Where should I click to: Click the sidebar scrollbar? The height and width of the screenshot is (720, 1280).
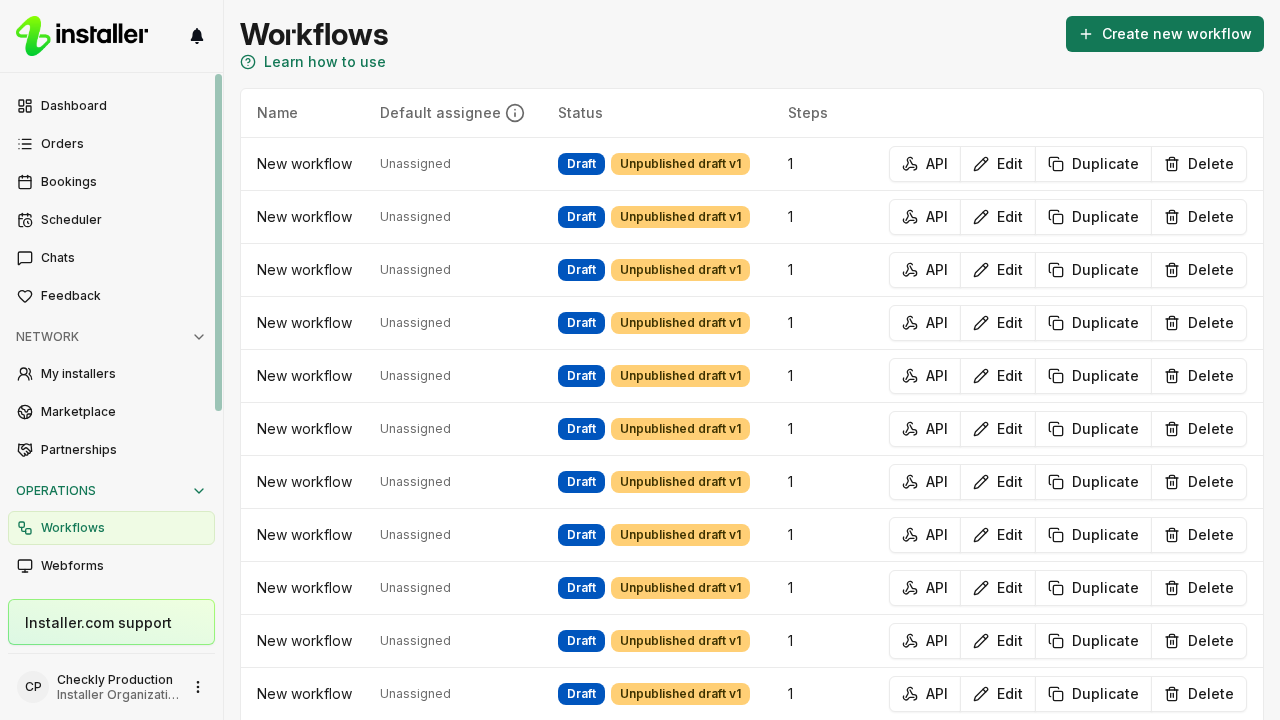point(218,242)
